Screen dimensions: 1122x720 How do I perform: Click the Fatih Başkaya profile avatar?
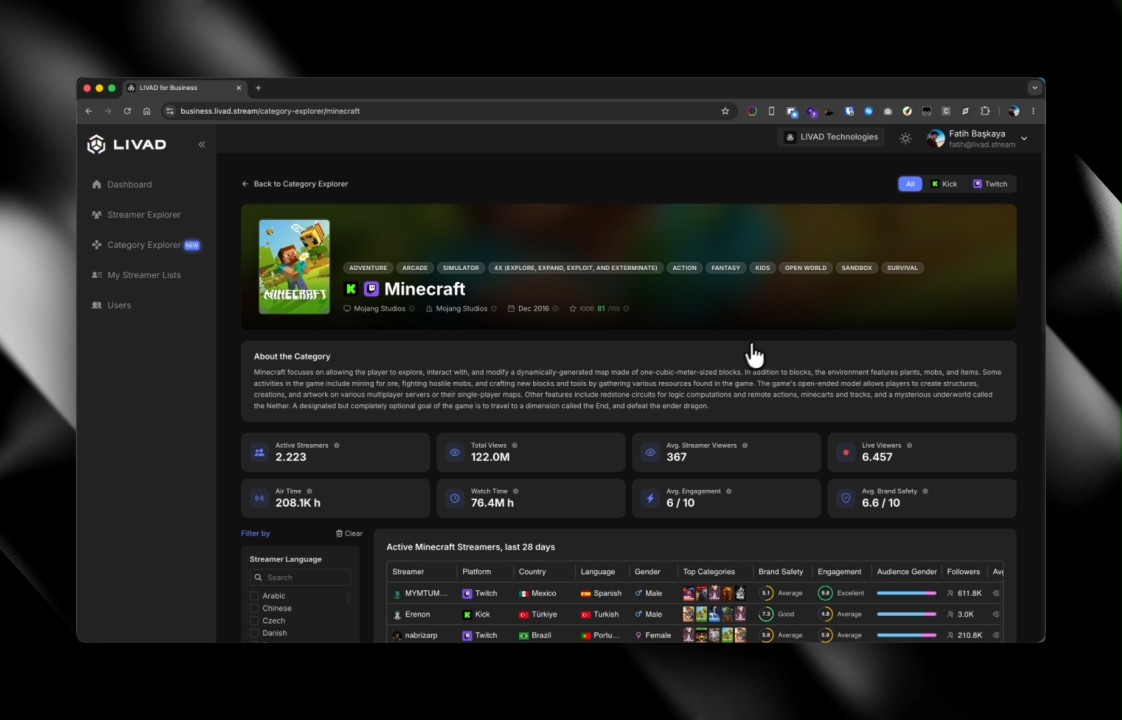click(936, 139)
